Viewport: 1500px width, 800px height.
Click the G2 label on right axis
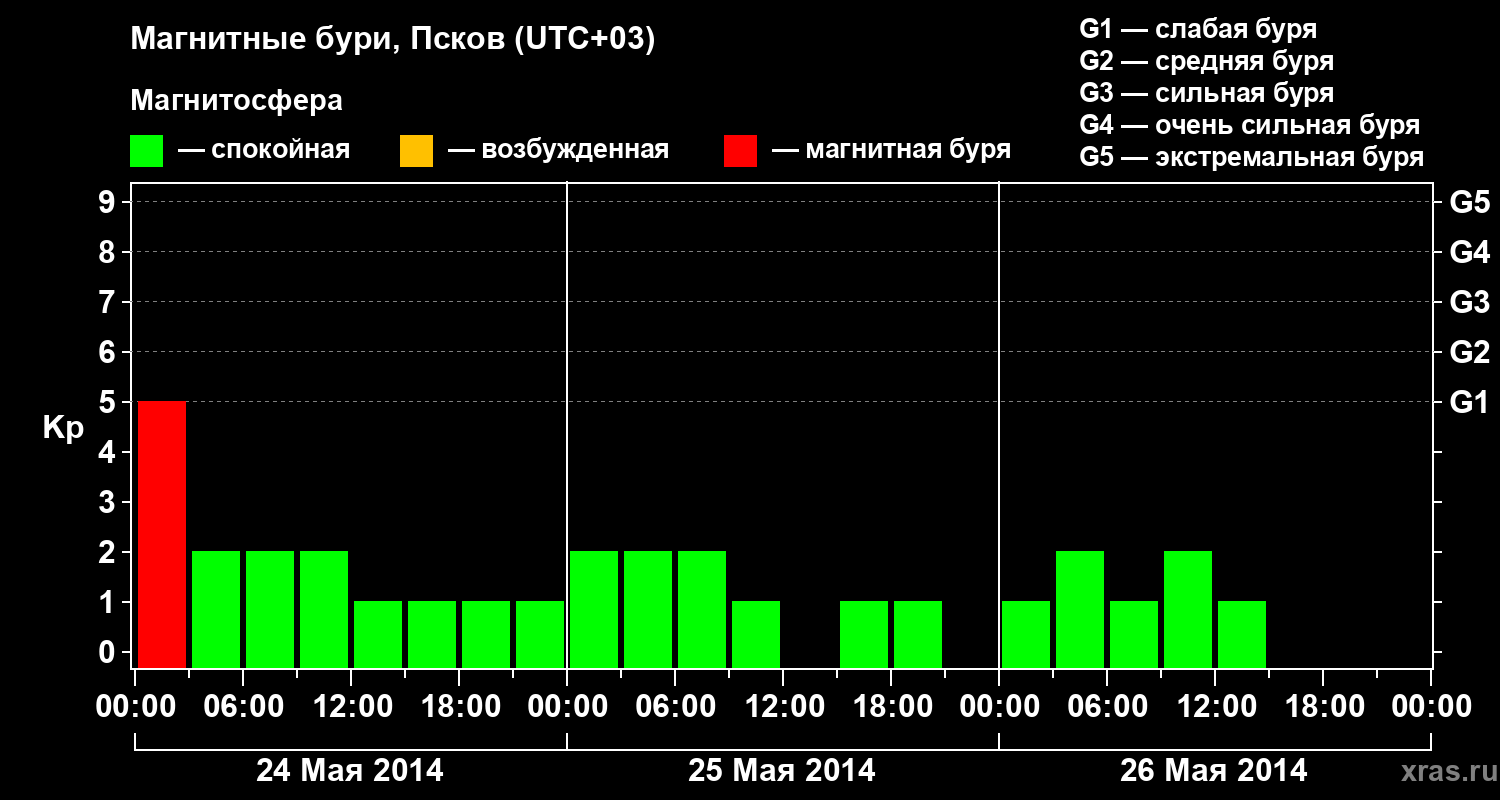coord(1469,352)
